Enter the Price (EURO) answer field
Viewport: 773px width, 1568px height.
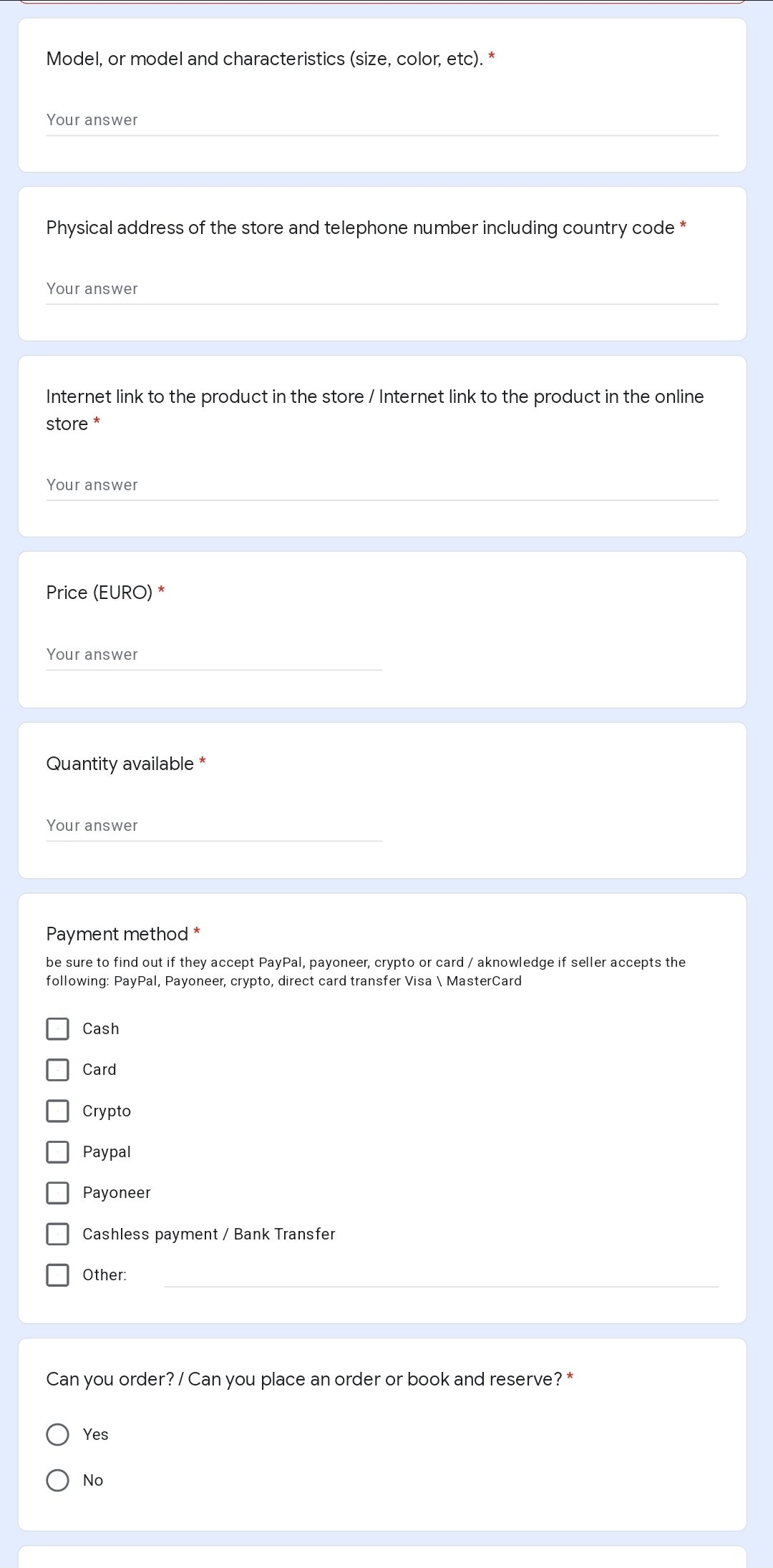(213, 655)
